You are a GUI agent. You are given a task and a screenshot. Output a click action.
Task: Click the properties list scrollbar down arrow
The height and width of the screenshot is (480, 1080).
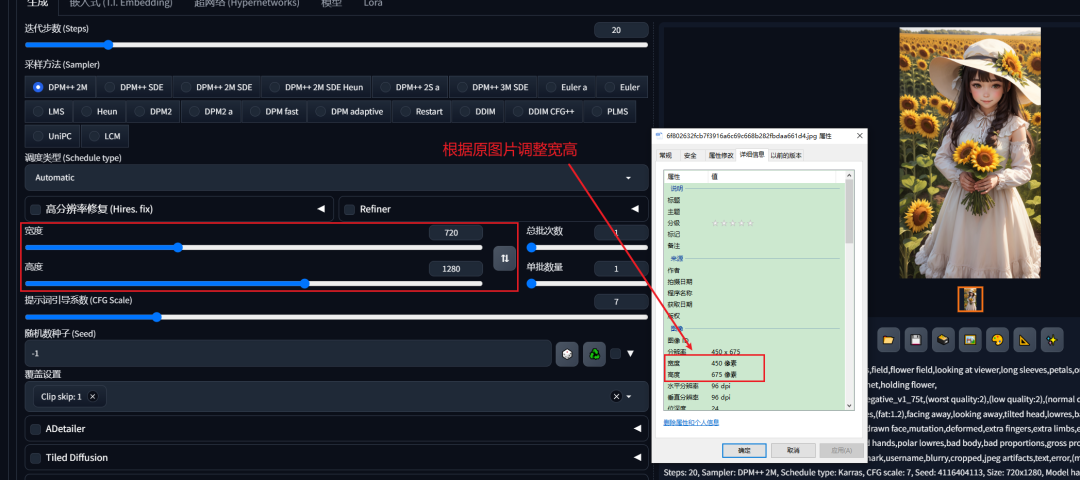pyautogui.click(x=849, y=406)
